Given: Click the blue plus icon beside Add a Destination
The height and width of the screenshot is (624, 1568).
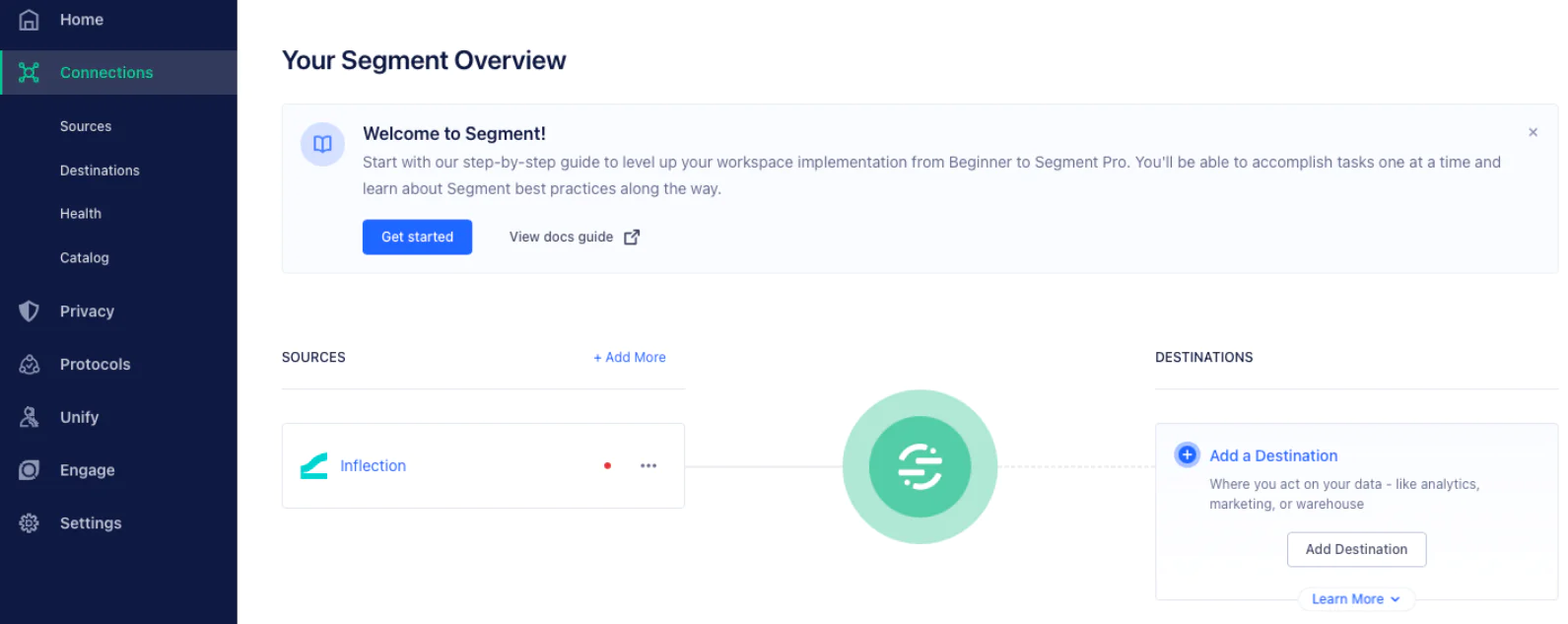Looking at the screenshot, I should [x=1187, y=454].
